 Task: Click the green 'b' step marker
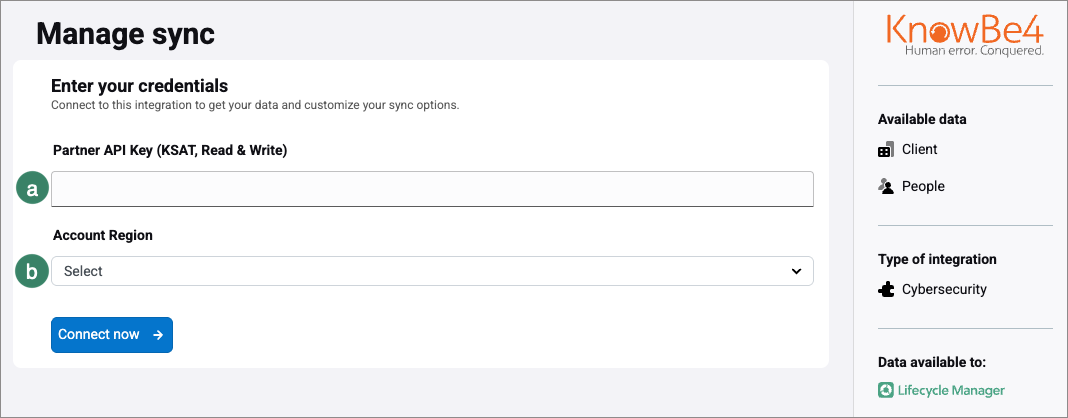pyautogui.click(x=33, y=271)
